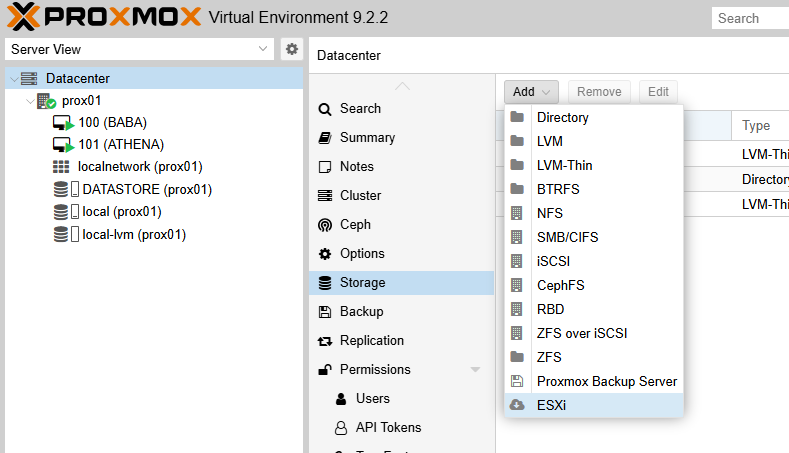
Task: Click the Edit button
Action: [x=658, y=92]
